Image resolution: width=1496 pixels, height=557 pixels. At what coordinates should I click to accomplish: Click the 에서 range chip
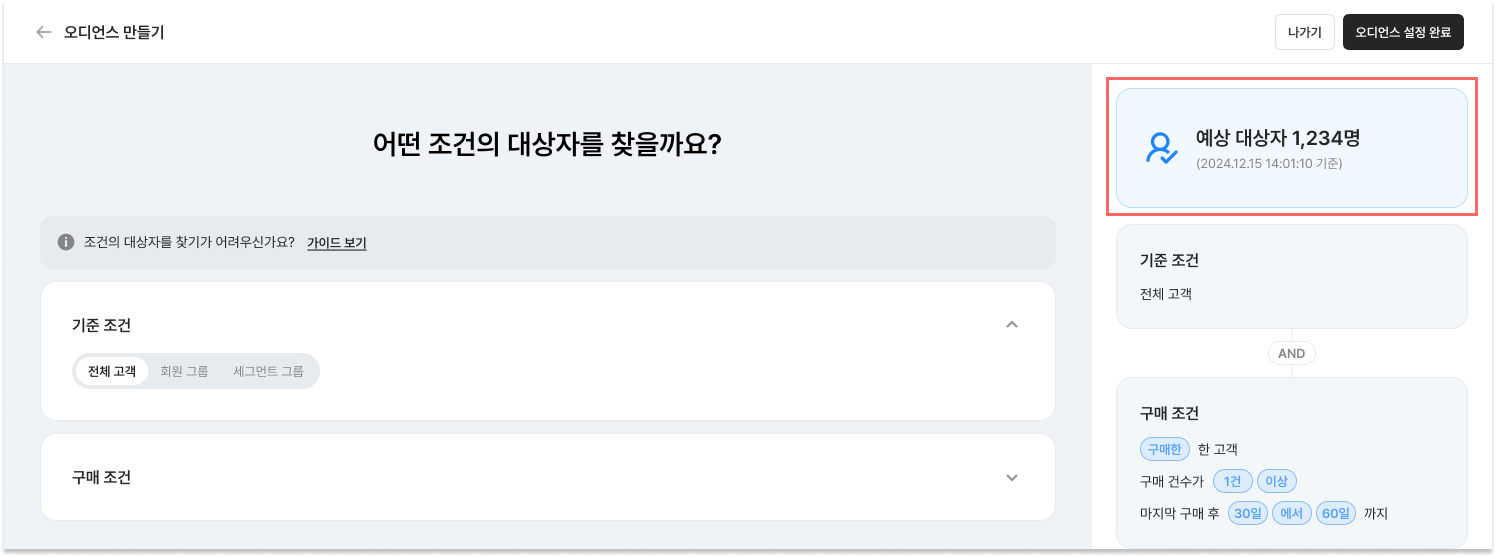point(1292,513)
